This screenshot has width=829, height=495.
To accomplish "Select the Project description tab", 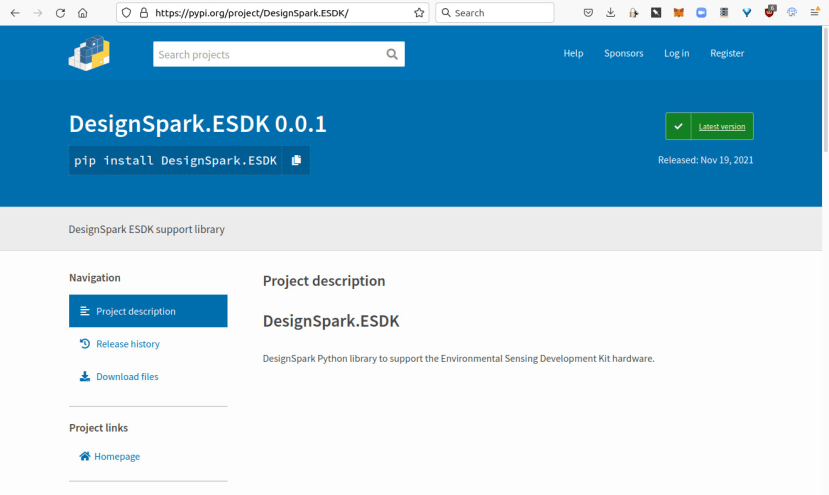I will click(148, 311).
